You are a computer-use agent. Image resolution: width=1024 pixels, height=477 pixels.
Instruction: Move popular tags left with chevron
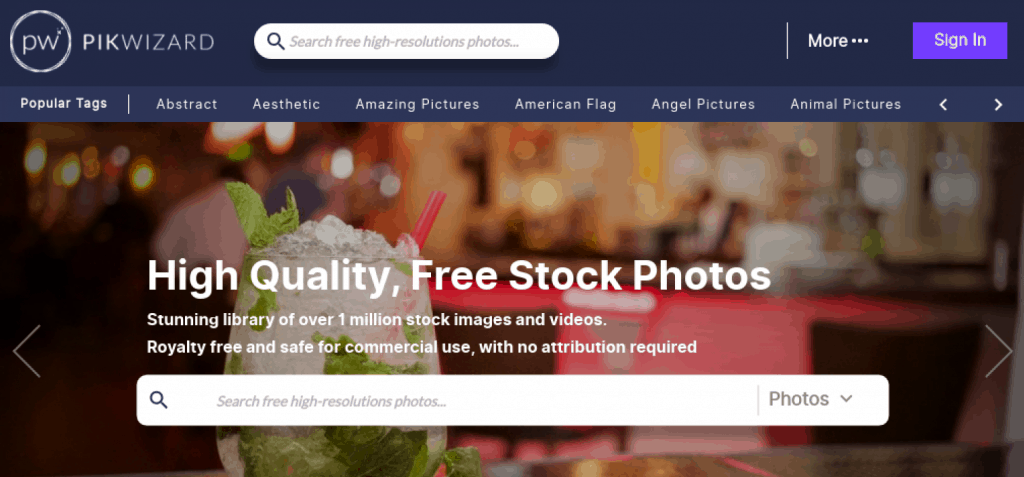(x=943, y=105)
